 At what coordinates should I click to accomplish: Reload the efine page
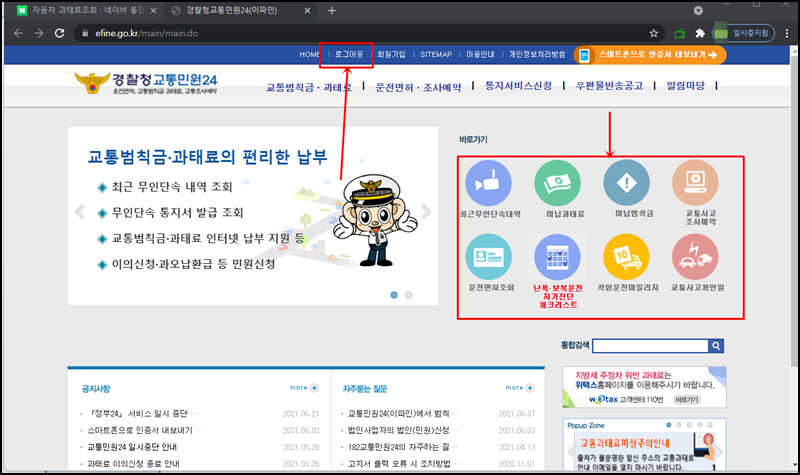[x=60, y=33]
